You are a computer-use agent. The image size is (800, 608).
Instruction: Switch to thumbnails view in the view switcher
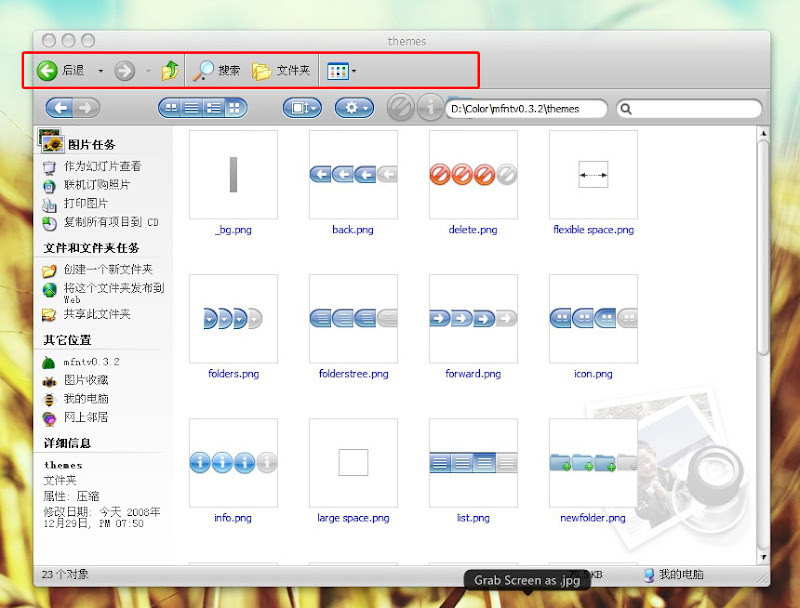coord(235,108)
